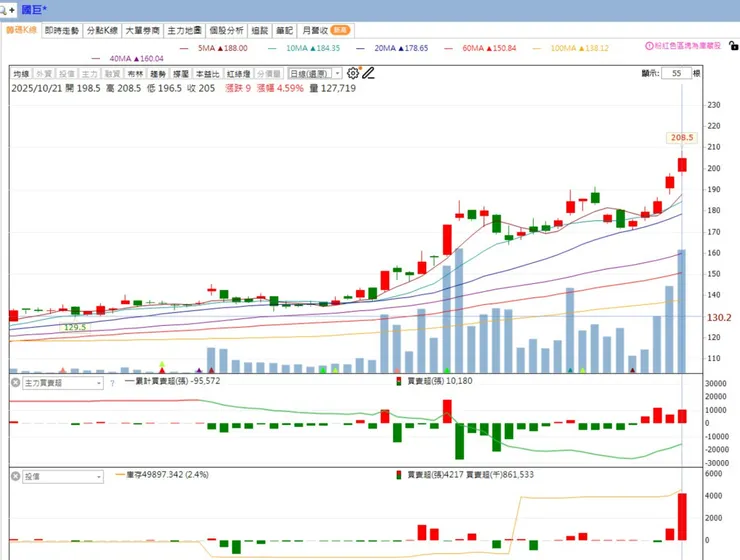Image resolution: width=740 pixels, height=560 pixels.
Task: Toggle the 均線 overlay button
Action: (21, 74)
